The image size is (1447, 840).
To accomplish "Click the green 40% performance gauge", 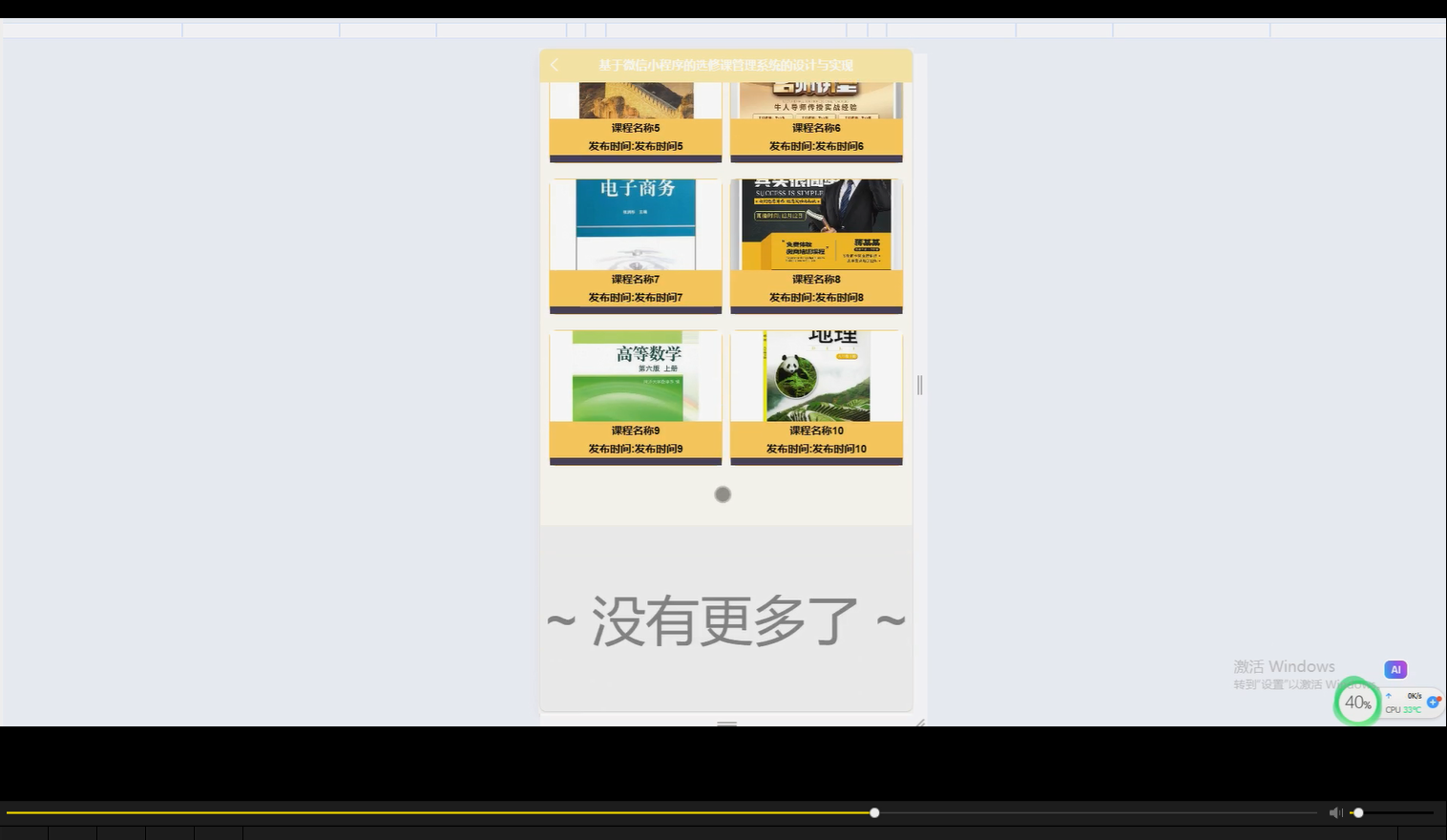I will (1356, 702).
